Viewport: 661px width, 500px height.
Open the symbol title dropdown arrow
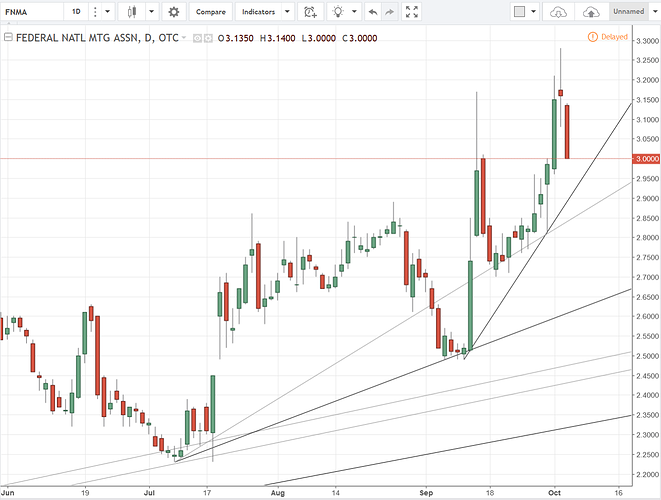point(184,38)
